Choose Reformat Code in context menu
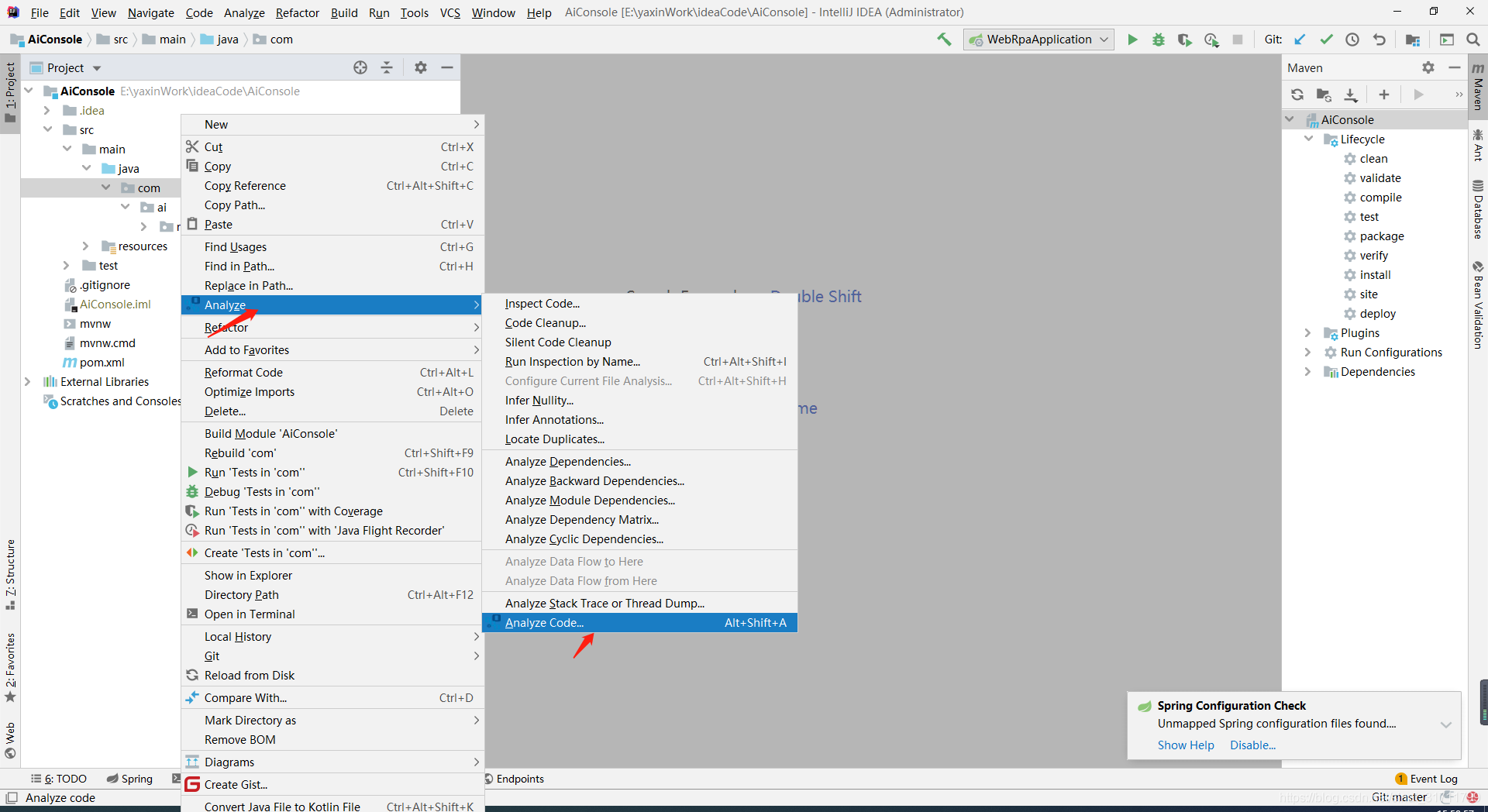 coord(332,373)
